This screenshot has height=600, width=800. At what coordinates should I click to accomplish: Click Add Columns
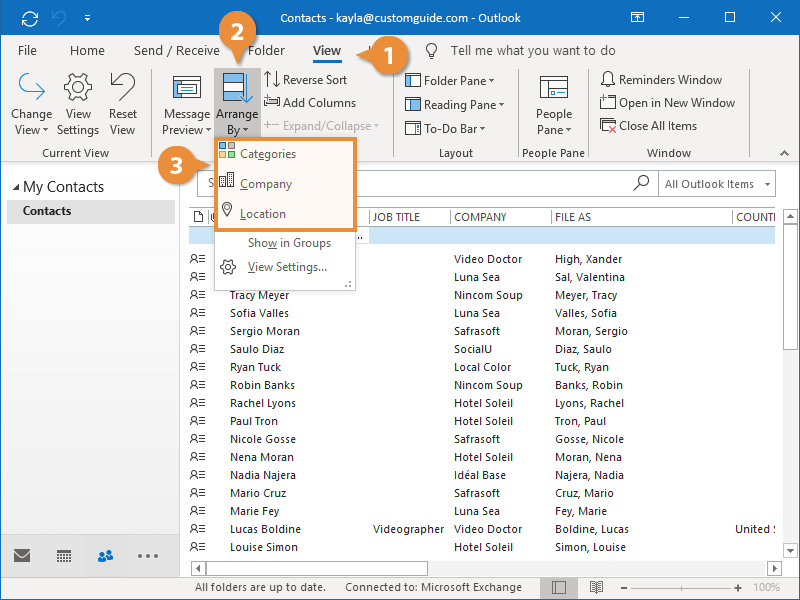click(310, 103)
